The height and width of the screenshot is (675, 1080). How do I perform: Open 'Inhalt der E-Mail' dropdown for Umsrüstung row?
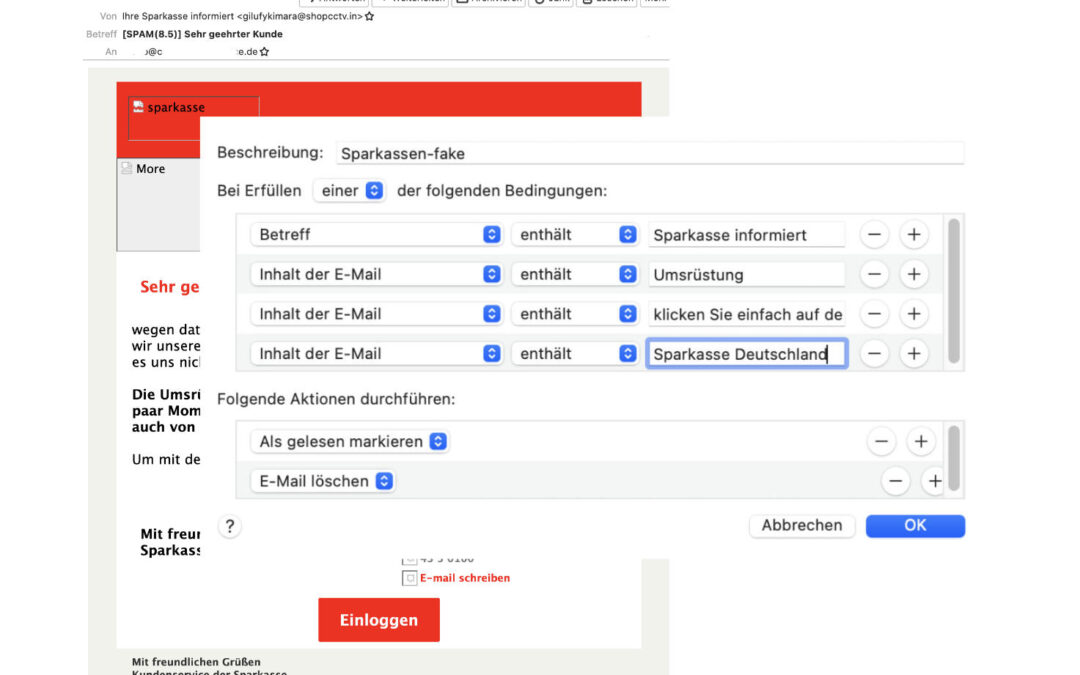[376, 274]
